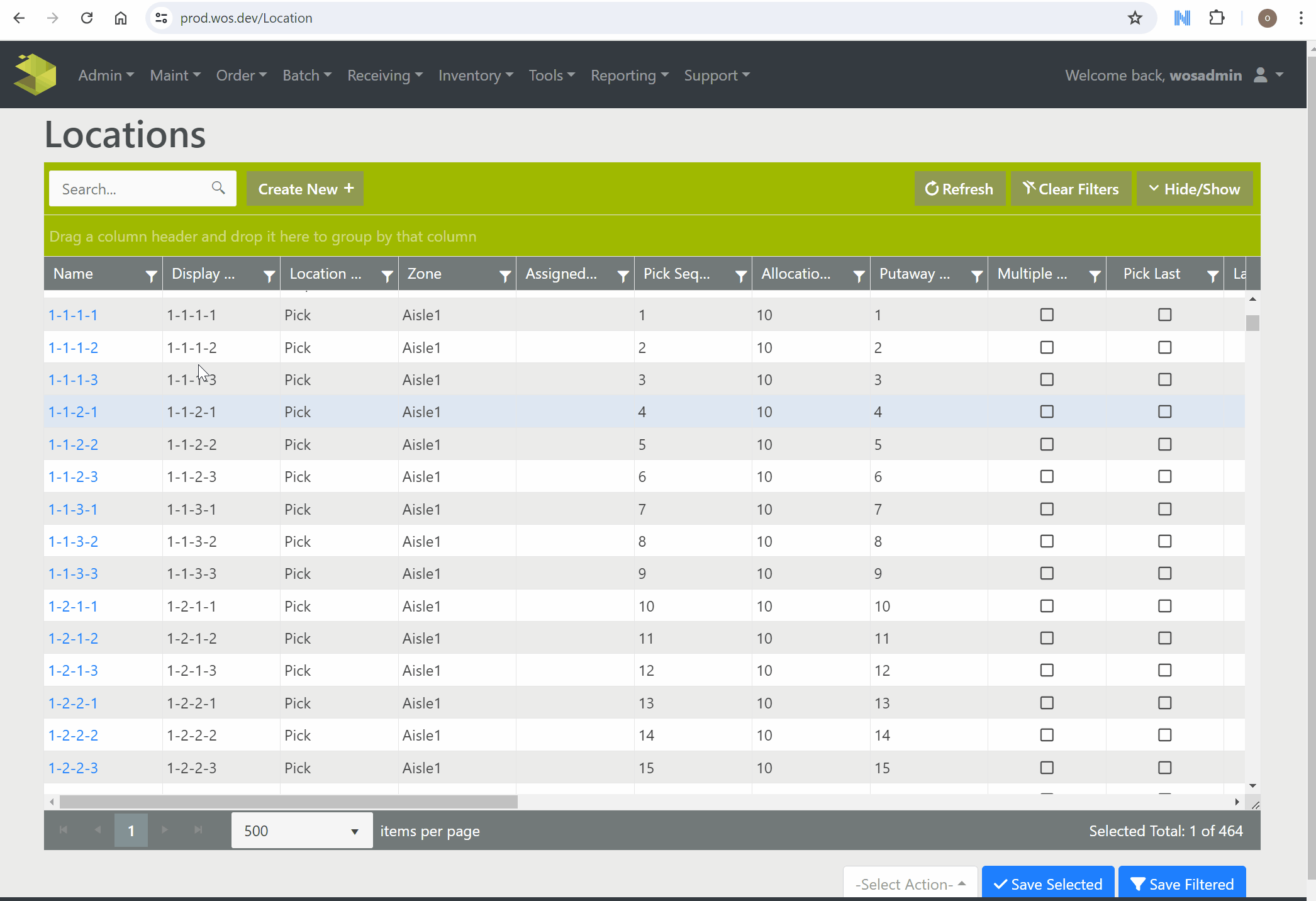Click the horizontal scrollbar thumb of the grid
Viewport: 1316px width, 901px height.
(288, 802)
